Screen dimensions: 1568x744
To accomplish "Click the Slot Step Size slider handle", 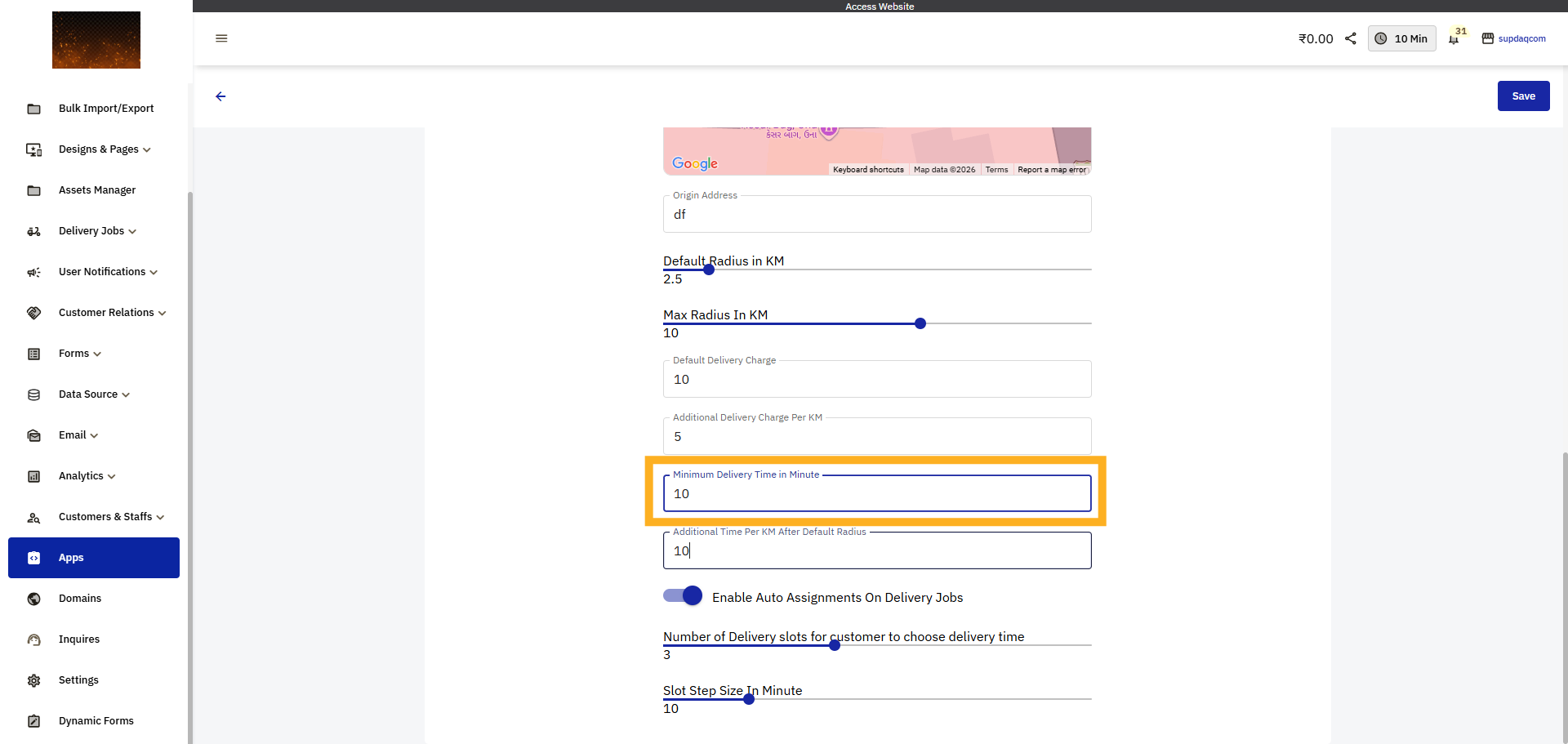I will pos(749,699).
